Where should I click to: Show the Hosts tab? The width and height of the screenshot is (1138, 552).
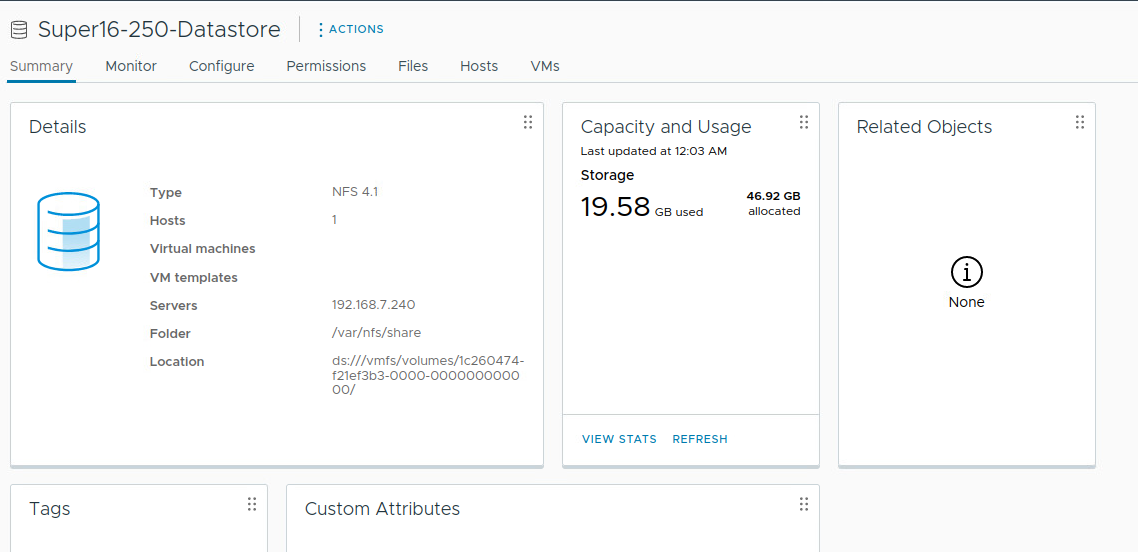tap(479, 66)
